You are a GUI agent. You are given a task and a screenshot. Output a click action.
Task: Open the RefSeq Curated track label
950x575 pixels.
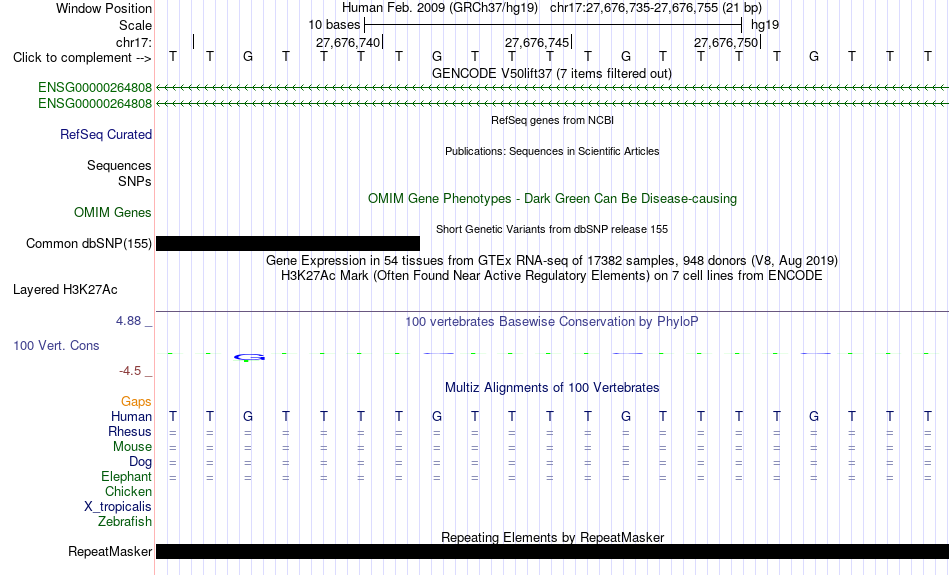[x=106, y=135]
